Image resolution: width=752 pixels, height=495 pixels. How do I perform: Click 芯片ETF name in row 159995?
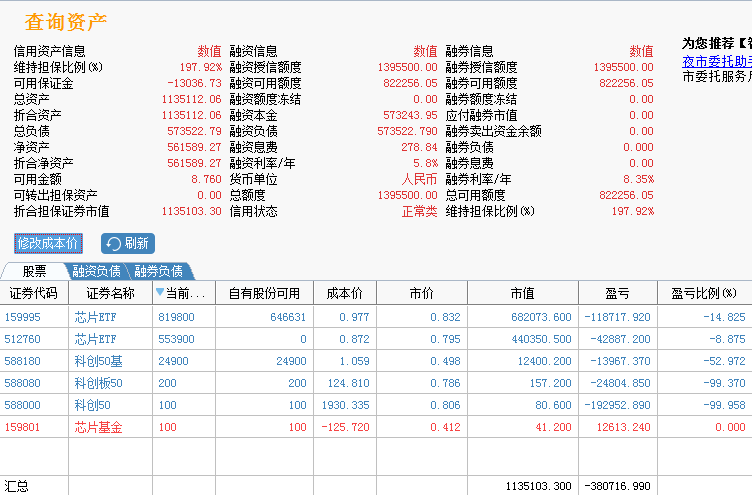pyautogui.click(x=95, y=317)
